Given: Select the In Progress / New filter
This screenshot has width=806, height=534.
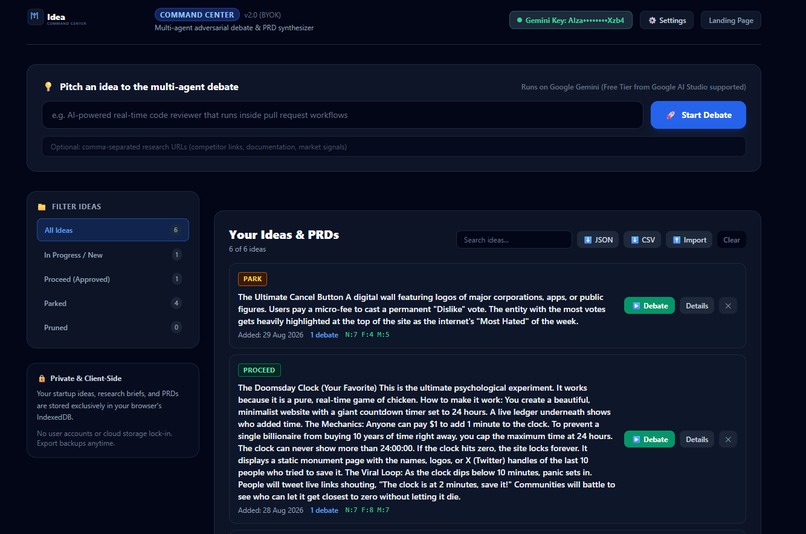Looking at the screenshot, I should click(x=113, y=254).
